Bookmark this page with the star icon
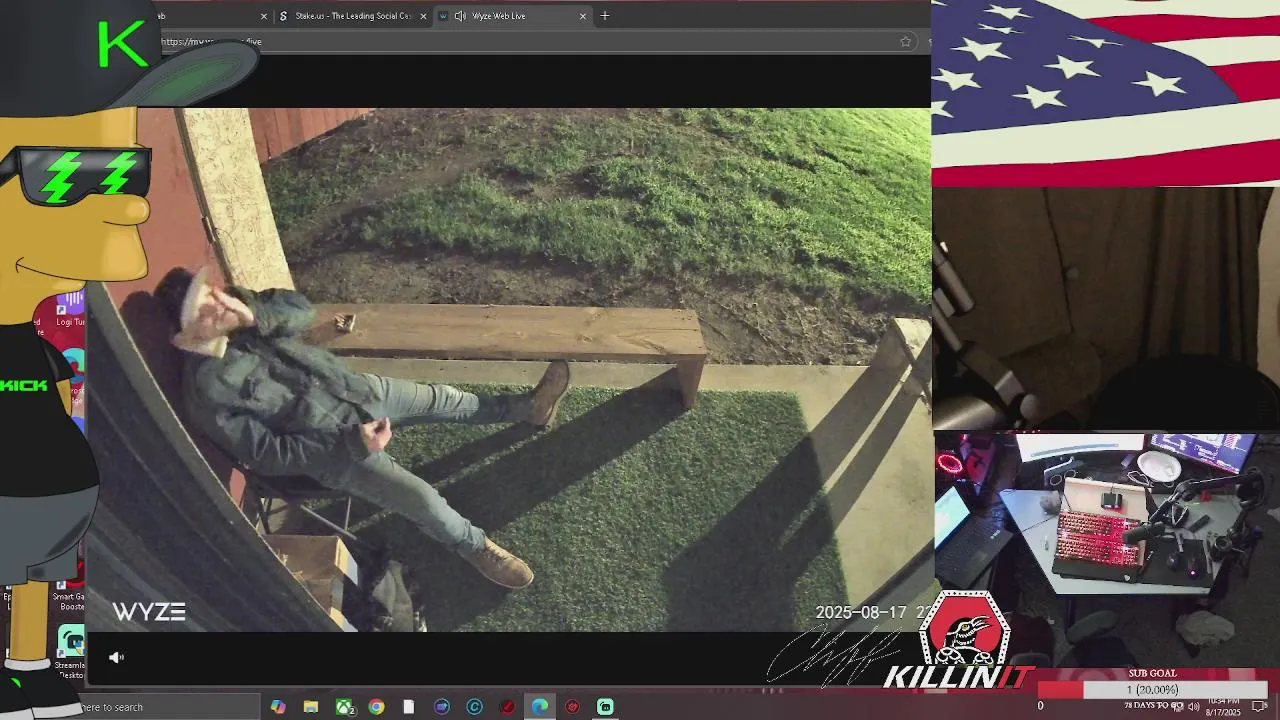Screen dimensions: 1280x720 [905, 42]
